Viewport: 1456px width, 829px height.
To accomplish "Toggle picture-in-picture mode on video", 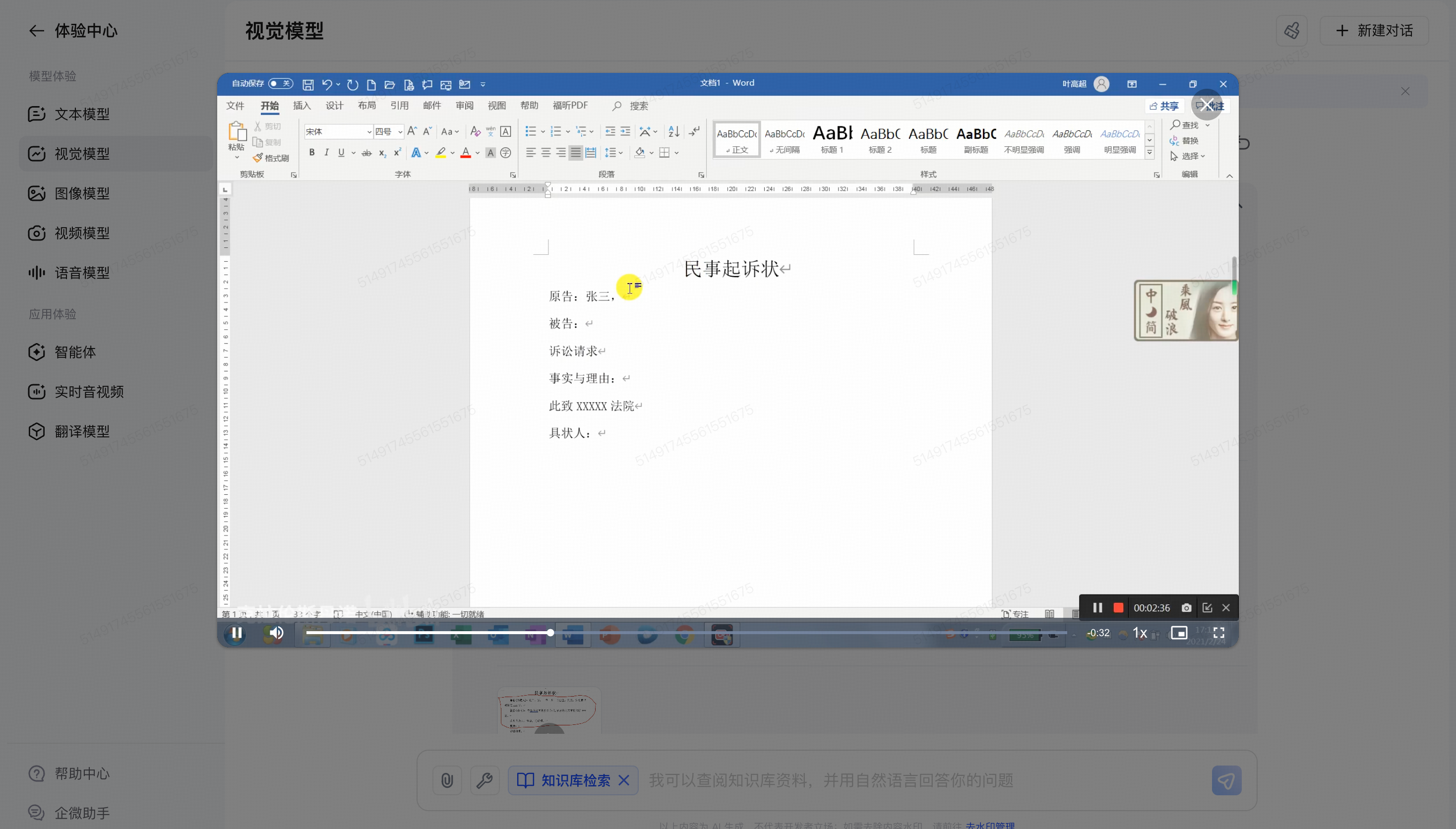I will click(1179, 633).
